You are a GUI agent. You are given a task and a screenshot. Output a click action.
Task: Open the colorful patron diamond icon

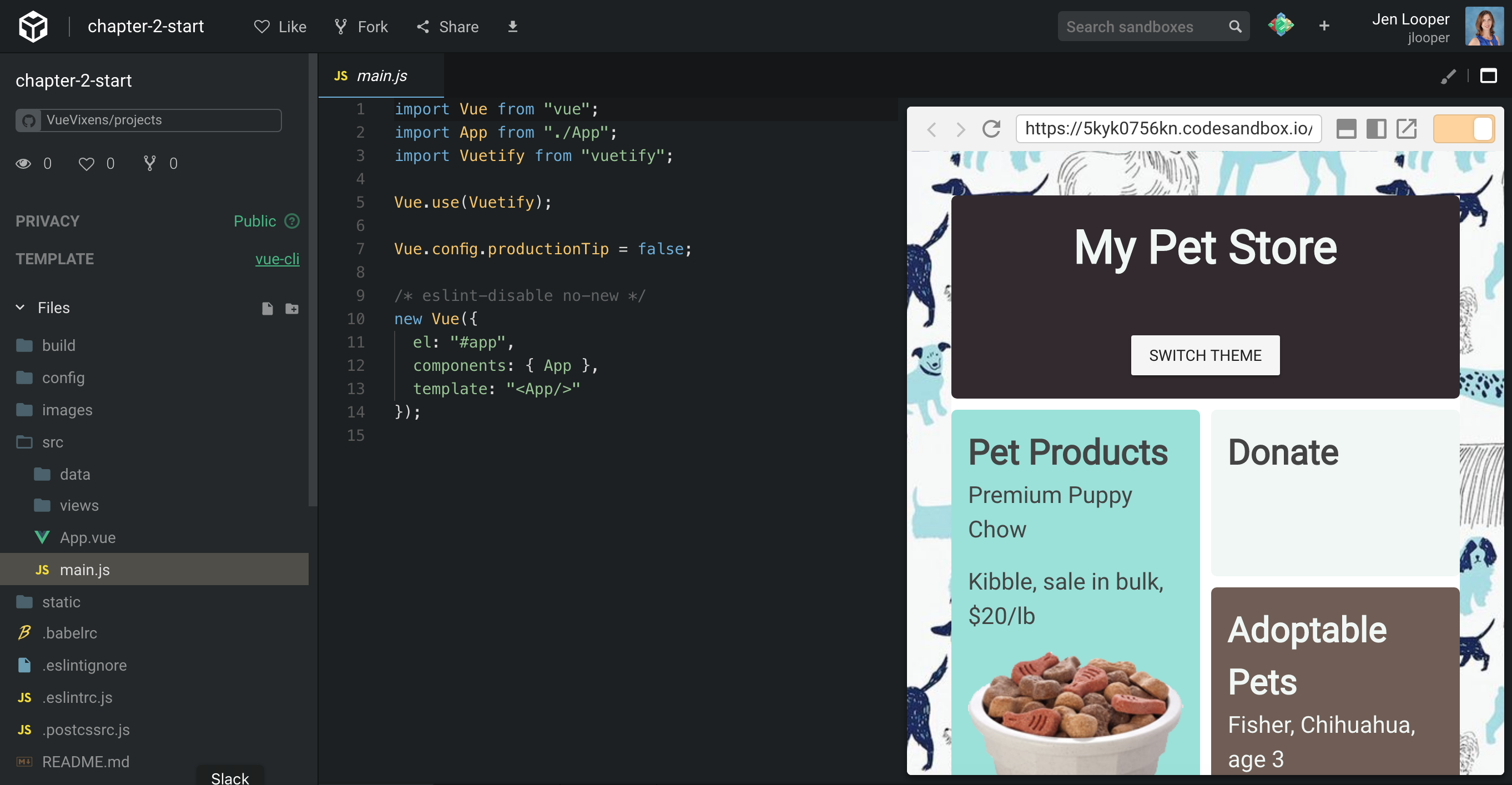pyautogui.click(x=1280, y=25)
